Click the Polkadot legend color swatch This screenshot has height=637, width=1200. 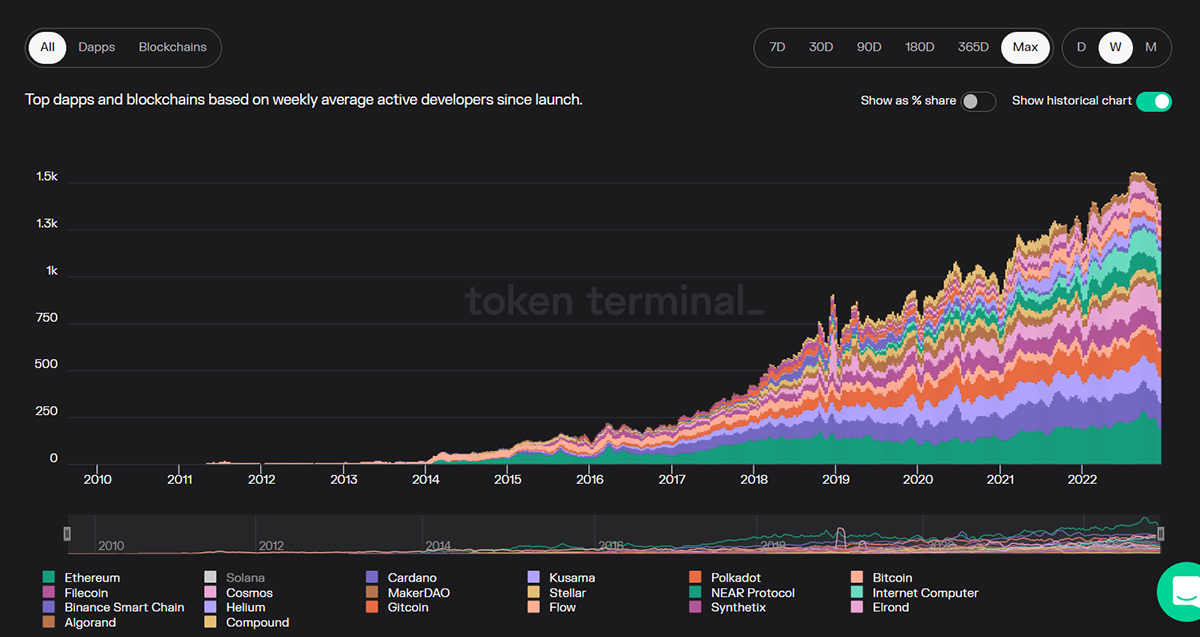click(695, 578)
